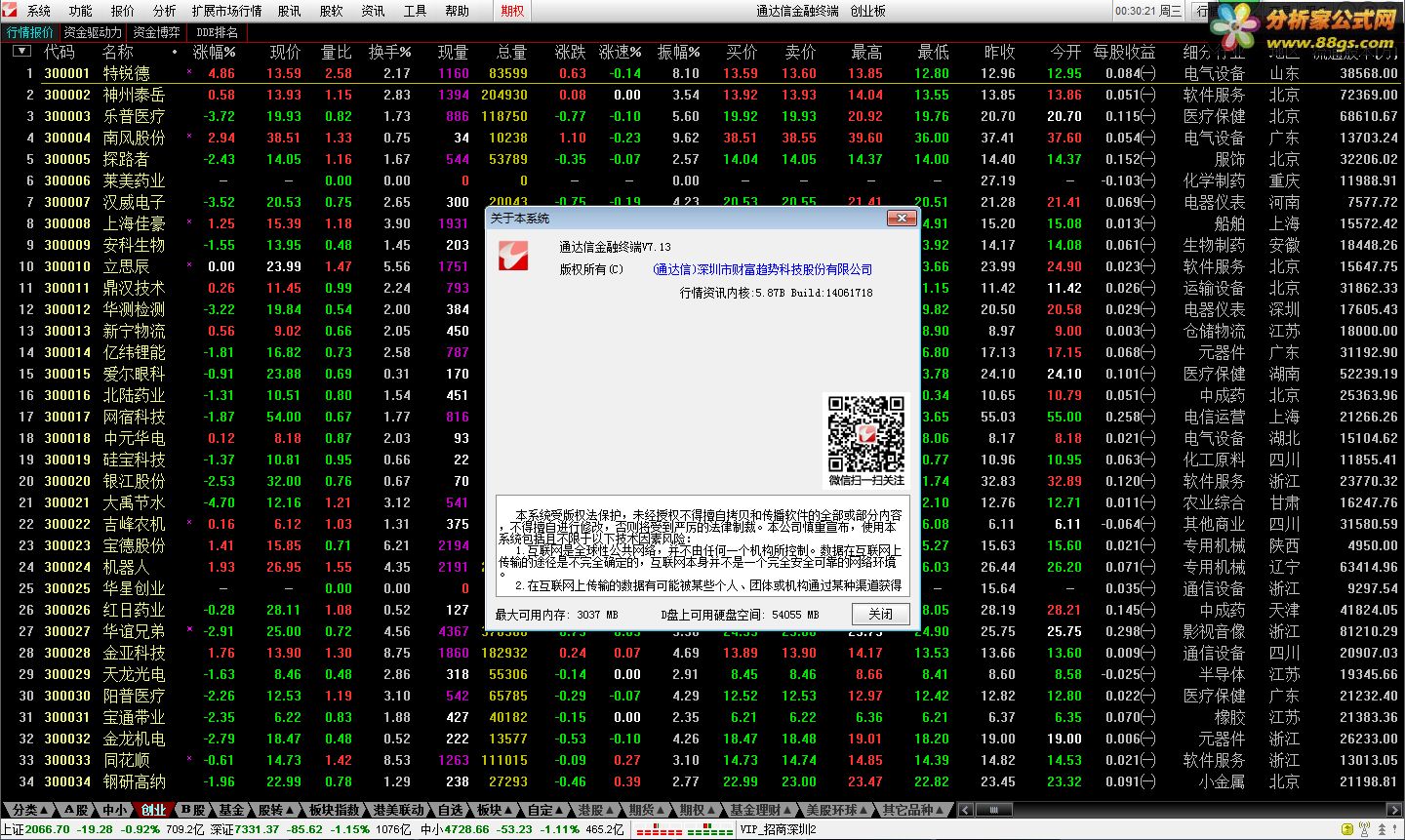Screen dimensions: 1405x840
Task: Click the red 期权 button in menu bar
Action: click(513, 11)
